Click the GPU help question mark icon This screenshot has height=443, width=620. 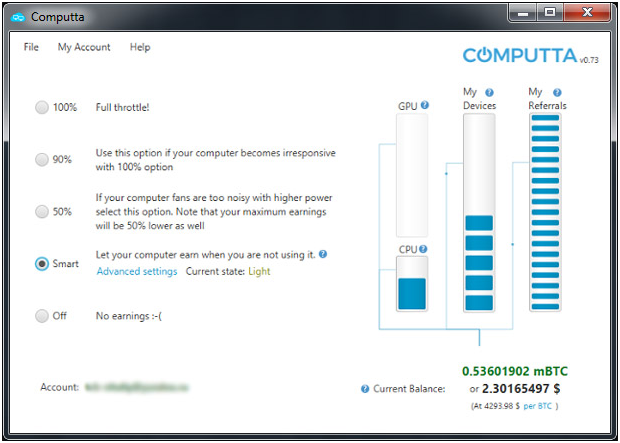click(x=425, y=105)
